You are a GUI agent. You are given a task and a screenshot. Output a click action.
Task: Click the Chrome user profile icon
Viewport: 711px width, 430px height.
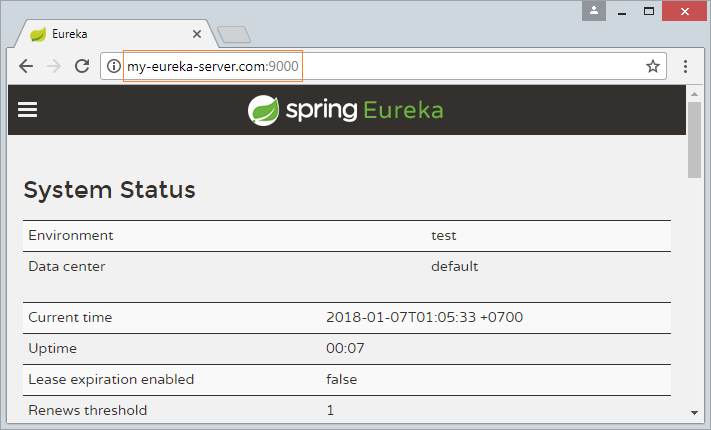tap(594, 11)
